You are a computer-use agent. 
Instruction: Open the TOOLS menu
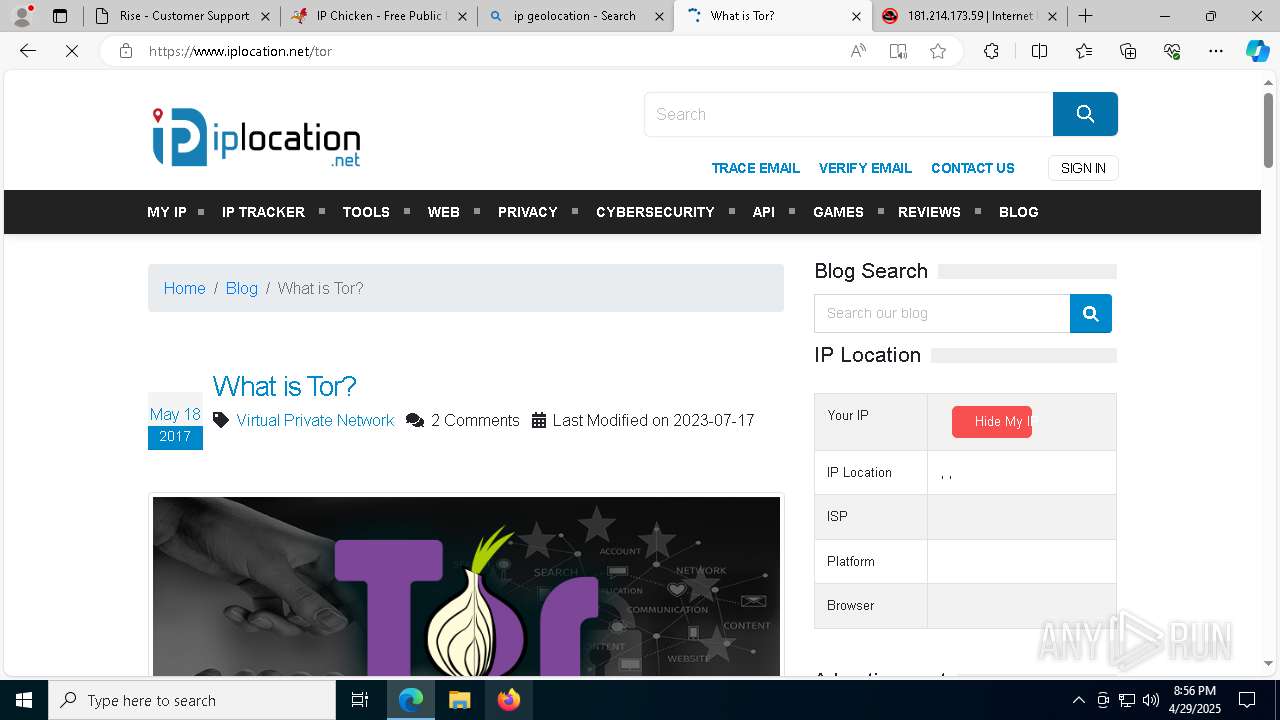[x=366, y=212]
